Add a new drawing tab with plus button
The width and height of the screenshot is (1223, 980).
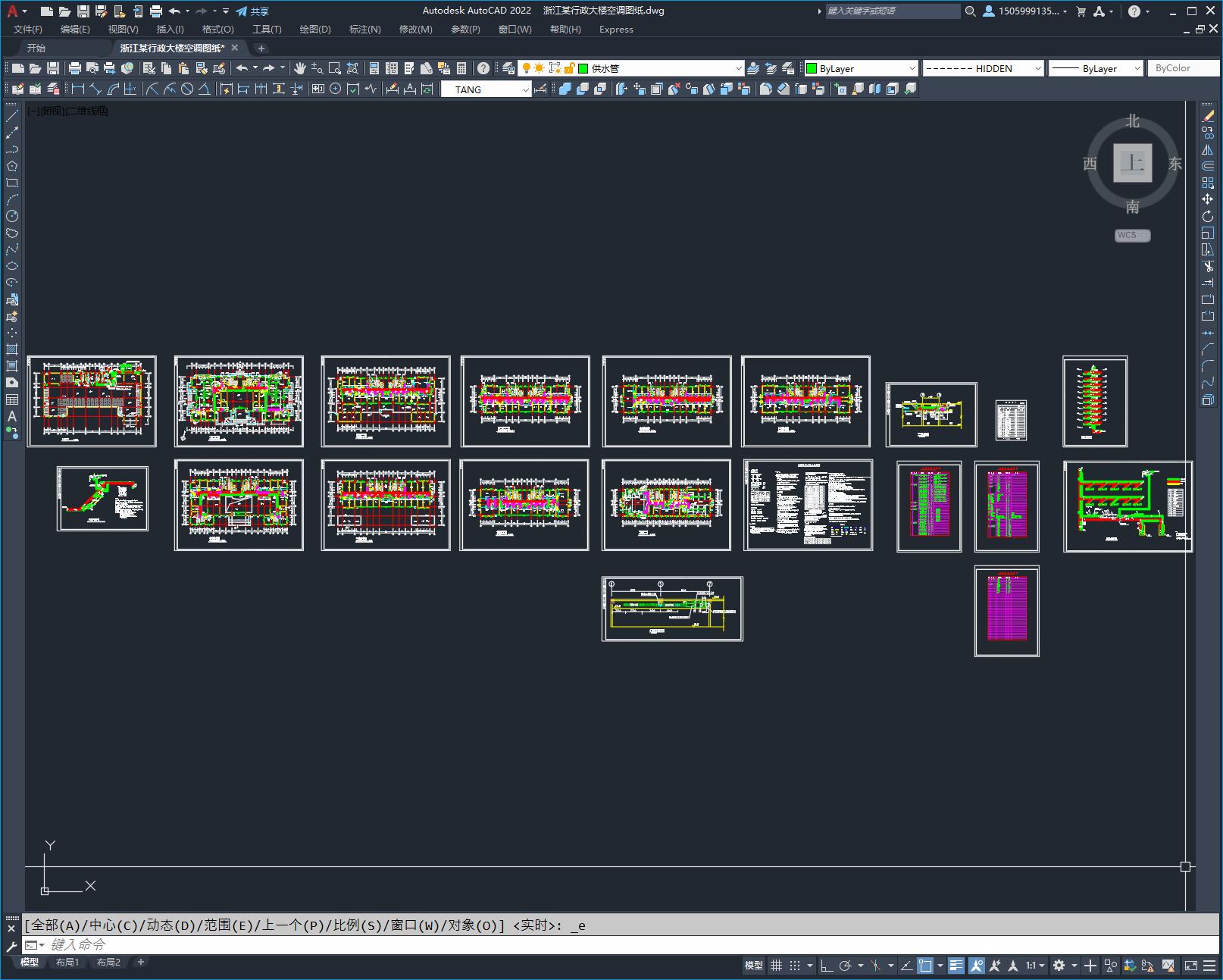[261, 48]
